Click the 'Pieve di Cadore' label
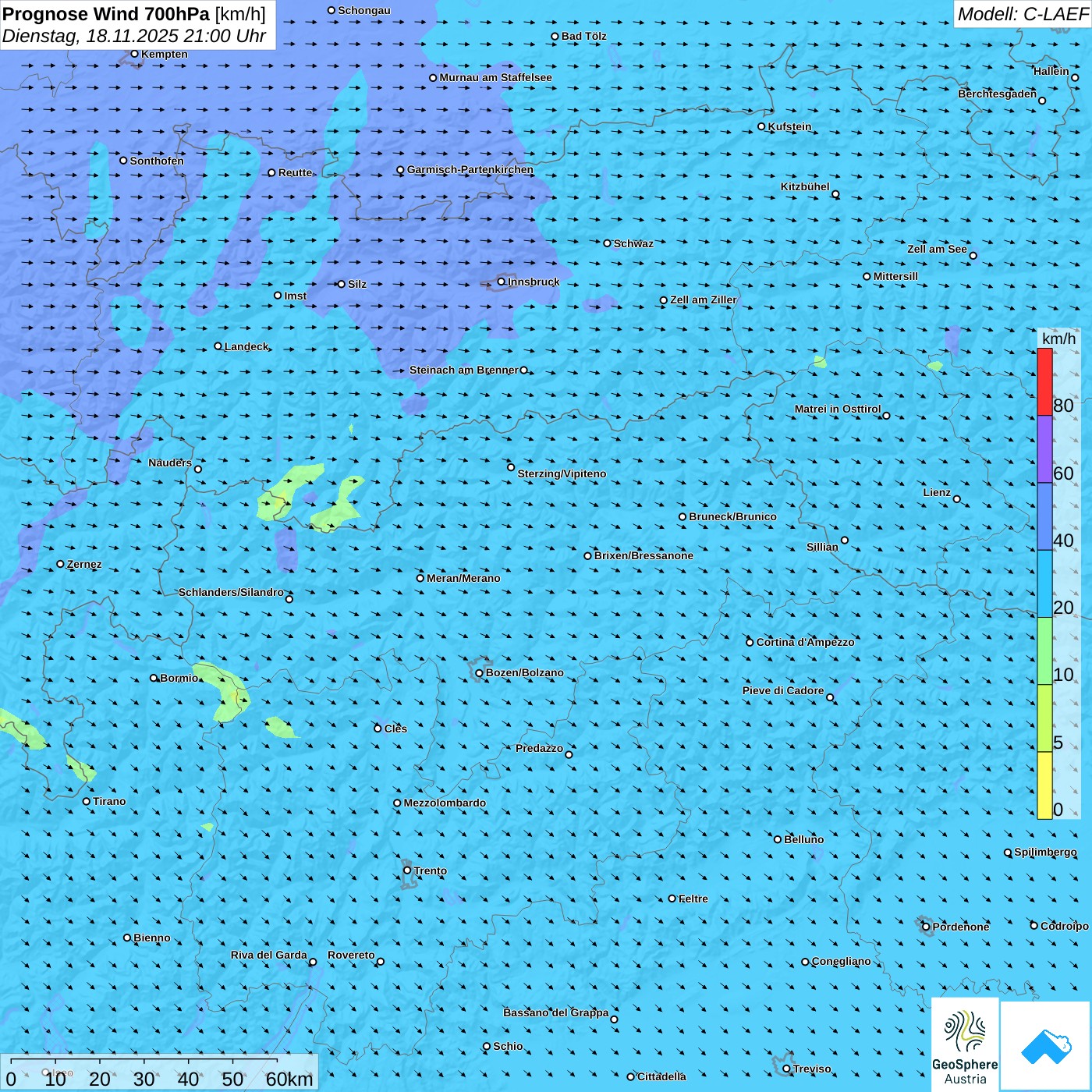Screen dimensions: 1092x1092 click(783, 690)
